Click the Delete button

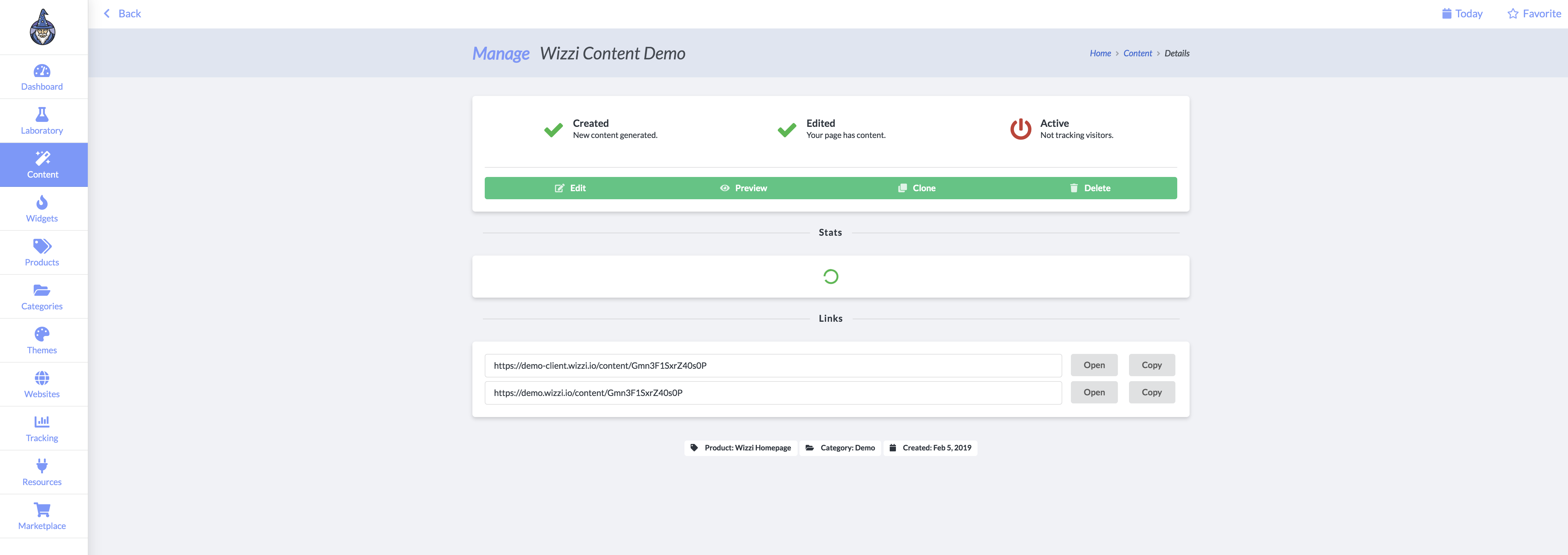1089,188
